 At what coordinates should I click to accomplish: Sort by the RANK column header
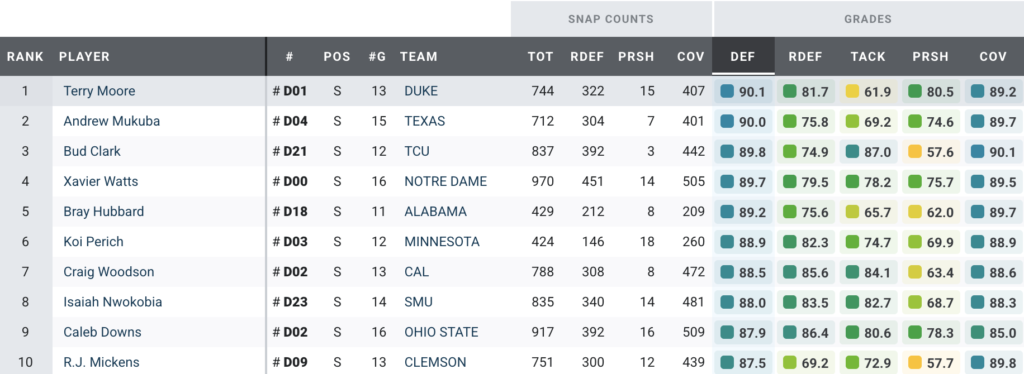tap(25, 56)
